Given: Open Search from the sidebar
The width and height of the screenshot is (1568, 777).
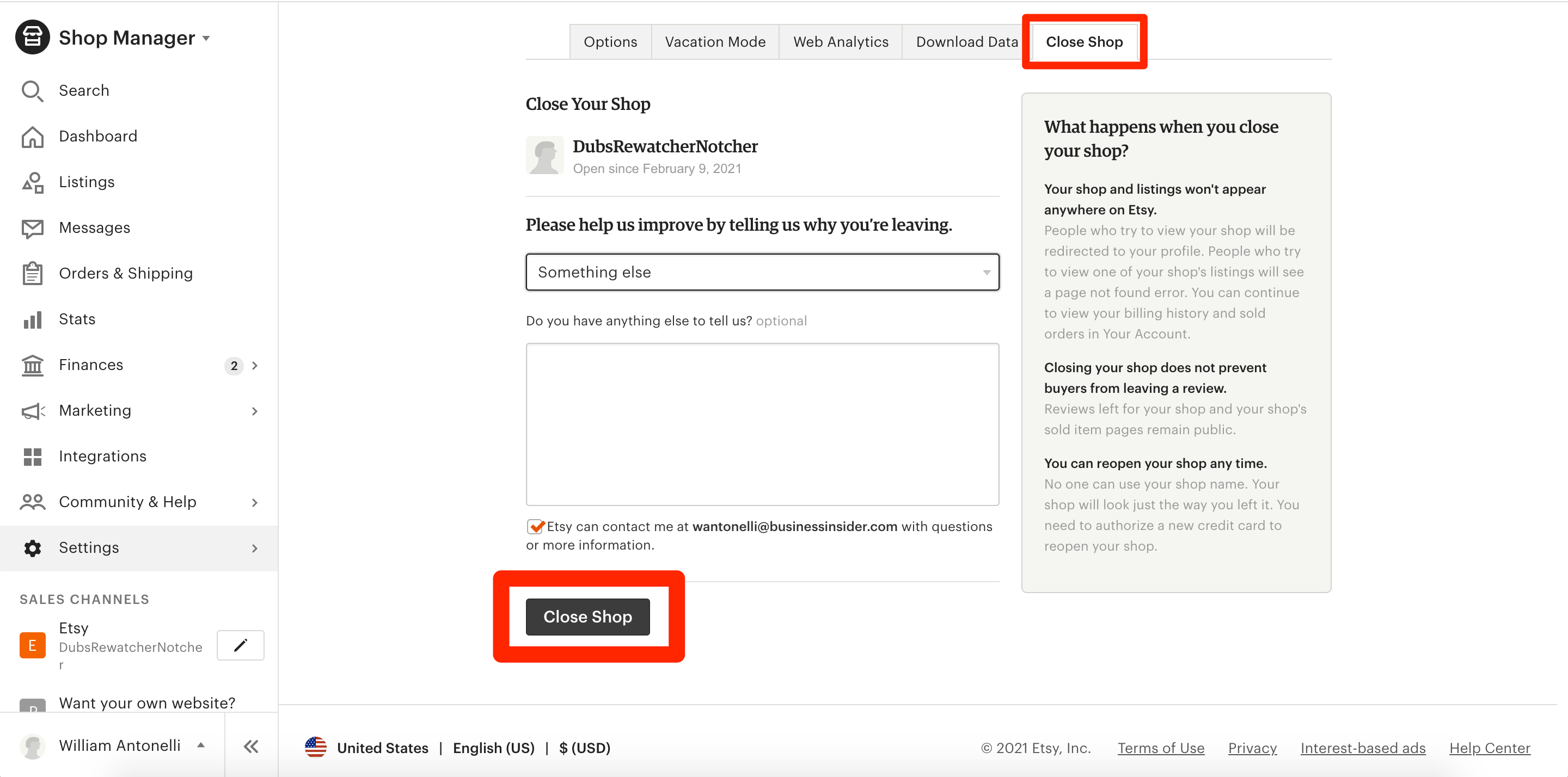Looking at the screenshot, I should (32, 91).
